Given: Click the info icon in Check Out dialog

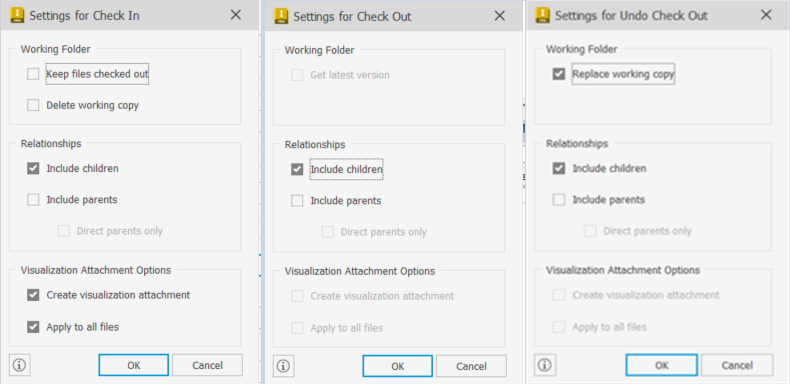Looking at the screenshot, I should point(284,366).
